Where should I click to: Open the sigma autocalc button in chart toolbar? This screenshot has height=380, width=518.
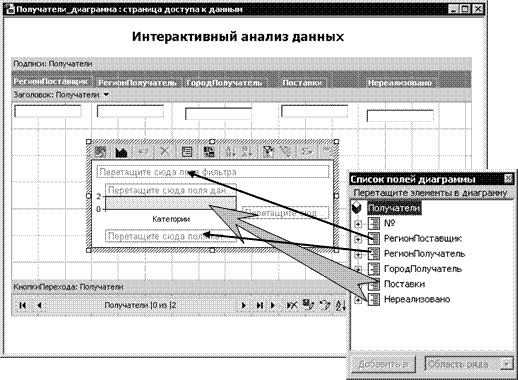coord(307,152)
